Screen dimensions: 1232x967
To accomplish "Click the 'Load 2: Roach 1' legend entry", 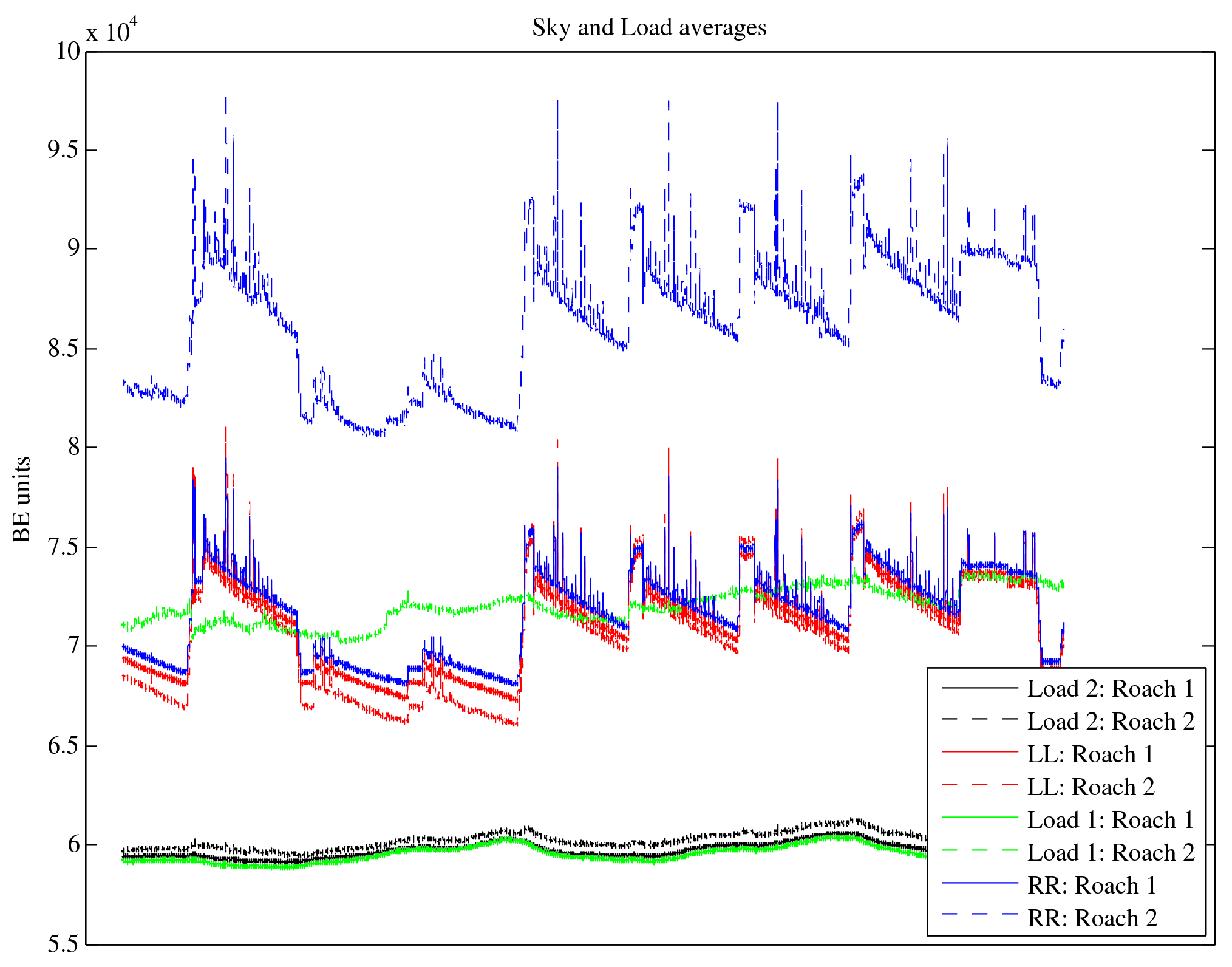I will coord(1110,689).
